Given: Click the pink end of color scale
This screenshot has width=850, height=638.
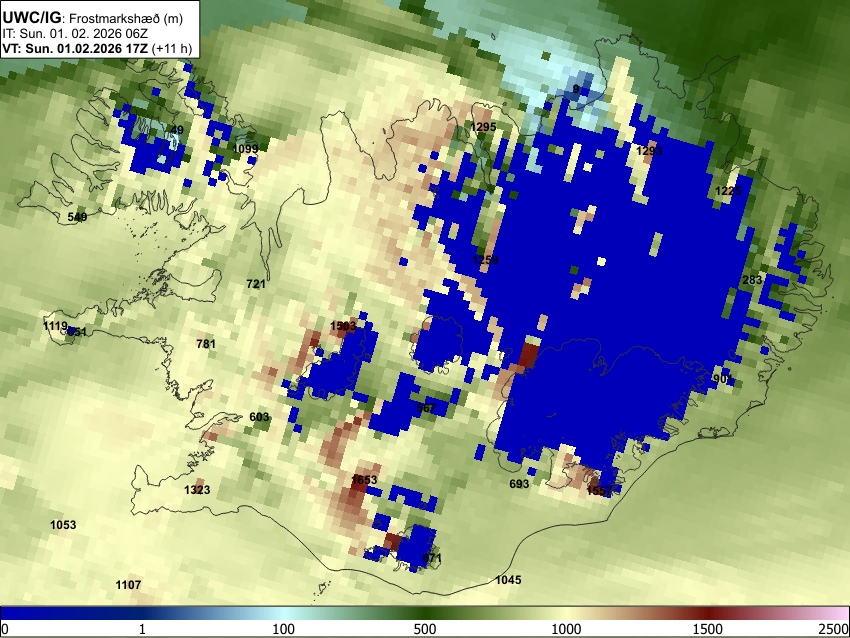Looking at the screenshot, I should coord(835,613).
